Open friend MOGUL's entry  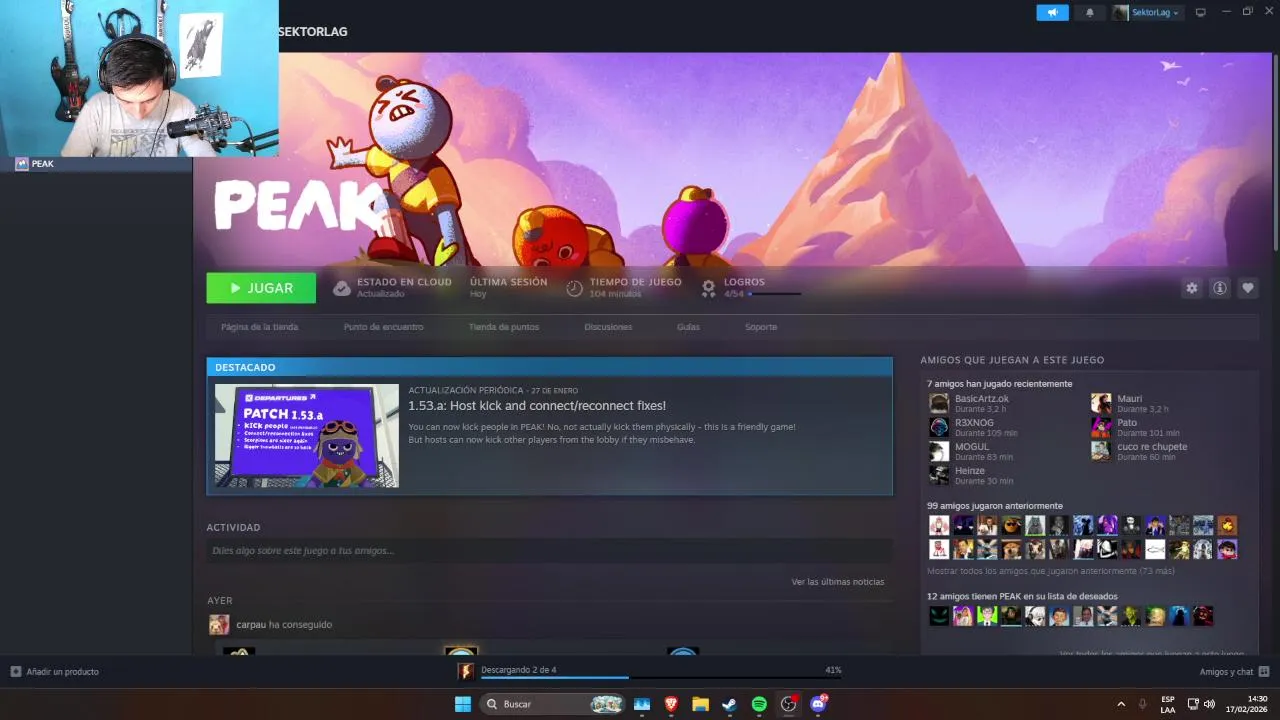tap(970, 451)
